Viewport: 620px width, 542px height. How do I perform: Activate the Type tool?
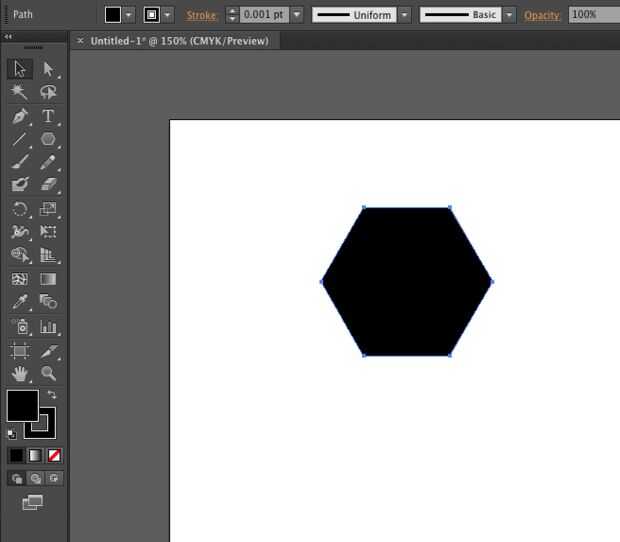[x=48, y=116]
